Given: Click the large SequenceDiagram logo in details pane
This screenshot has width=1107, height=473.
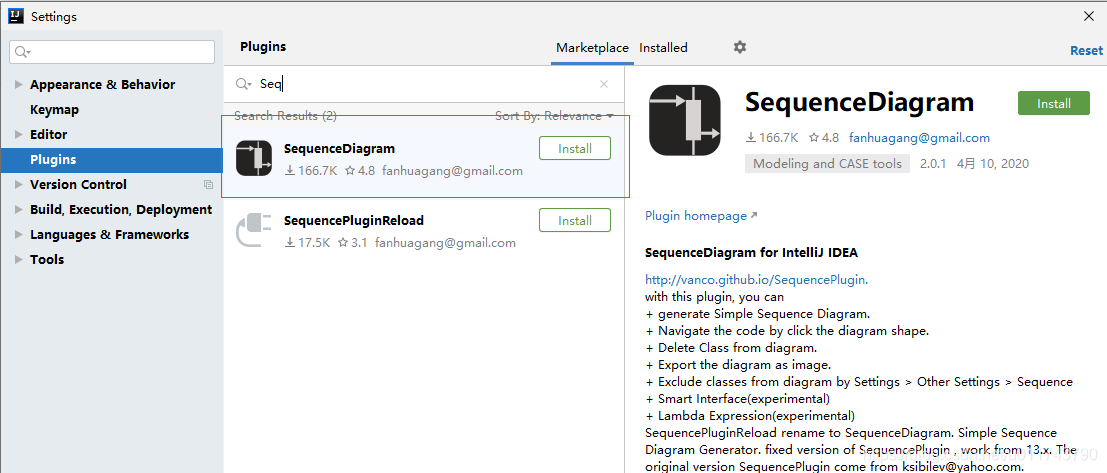Looking at the screenshot, I should (684, 120).
